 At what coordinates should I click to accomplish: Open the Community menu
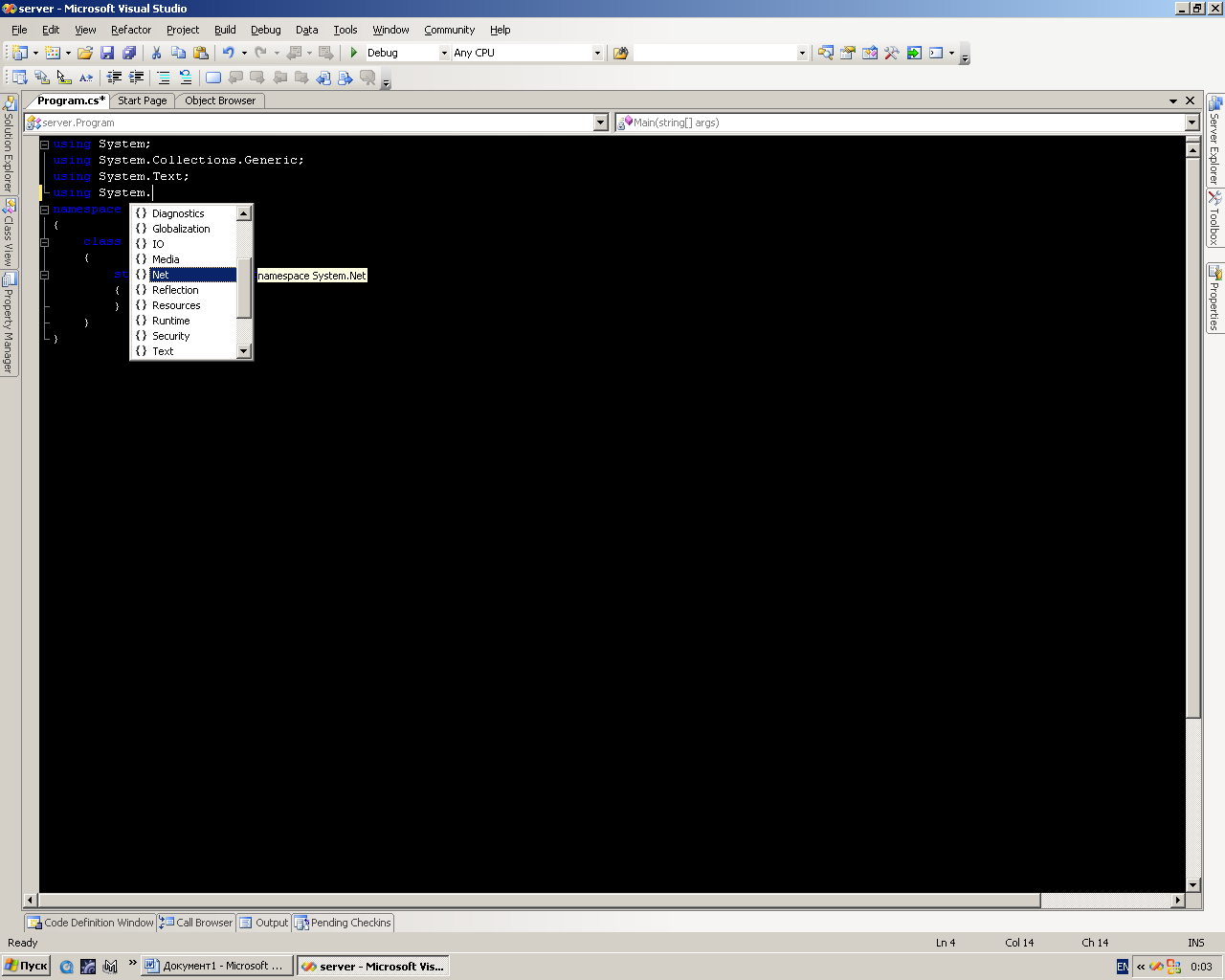(449, 30)
